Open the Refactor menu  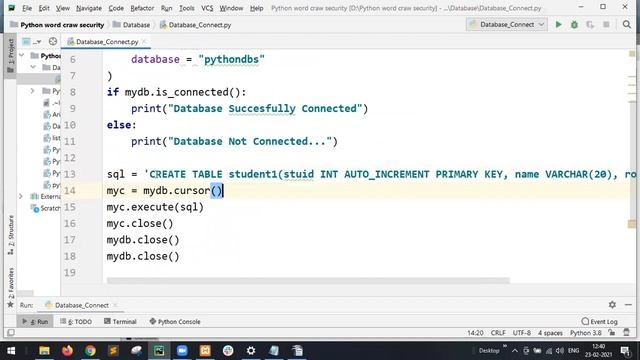142,8
